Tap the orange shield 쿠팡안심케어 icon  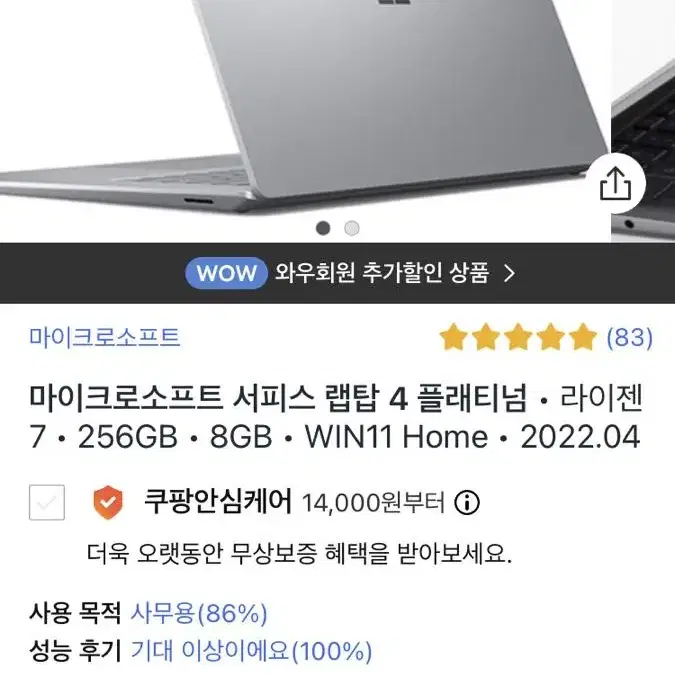[108, 502]
